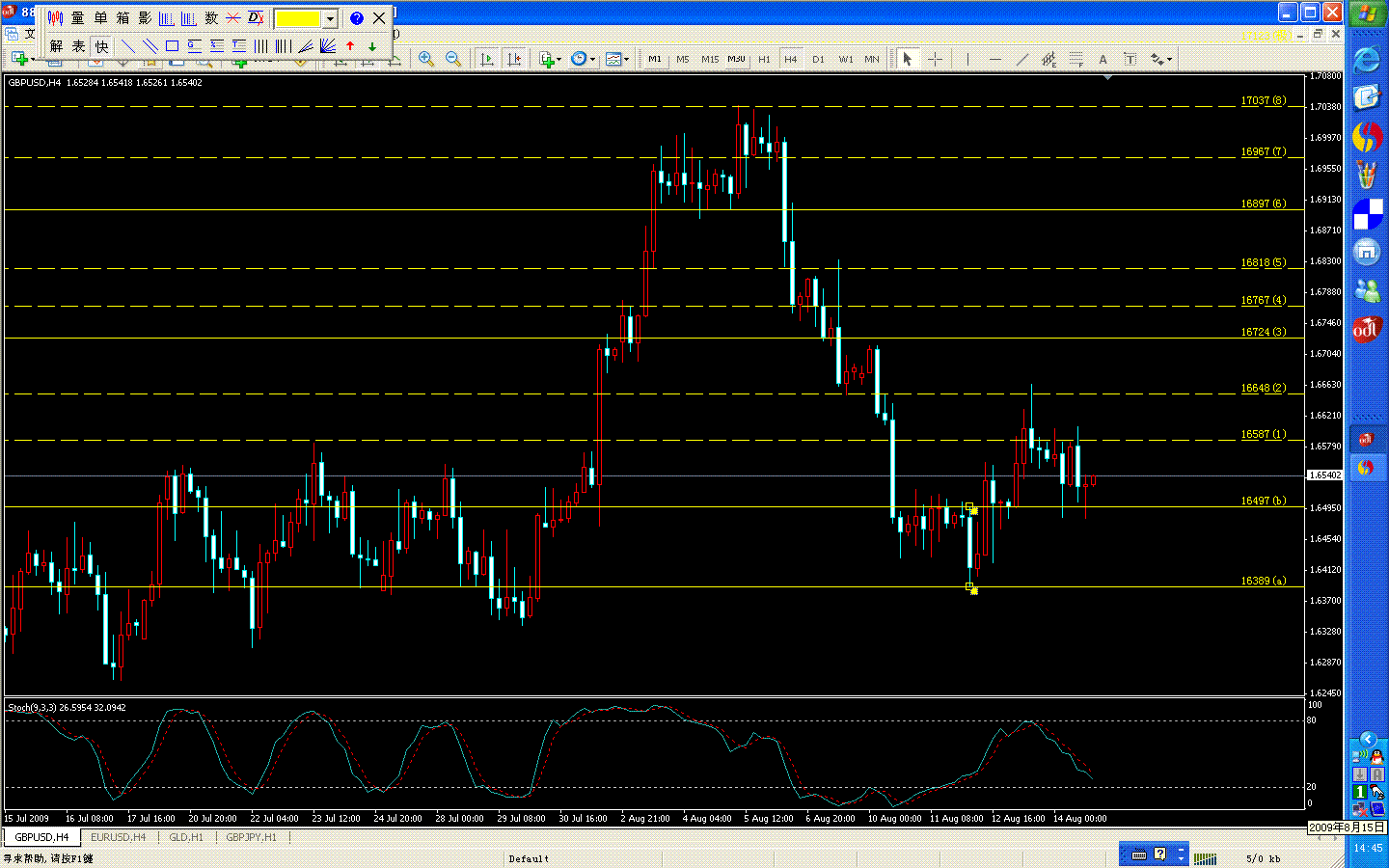Open help via blue question mark icon
The width and height of the screenshot is (1389, 868).
[356, 18]
